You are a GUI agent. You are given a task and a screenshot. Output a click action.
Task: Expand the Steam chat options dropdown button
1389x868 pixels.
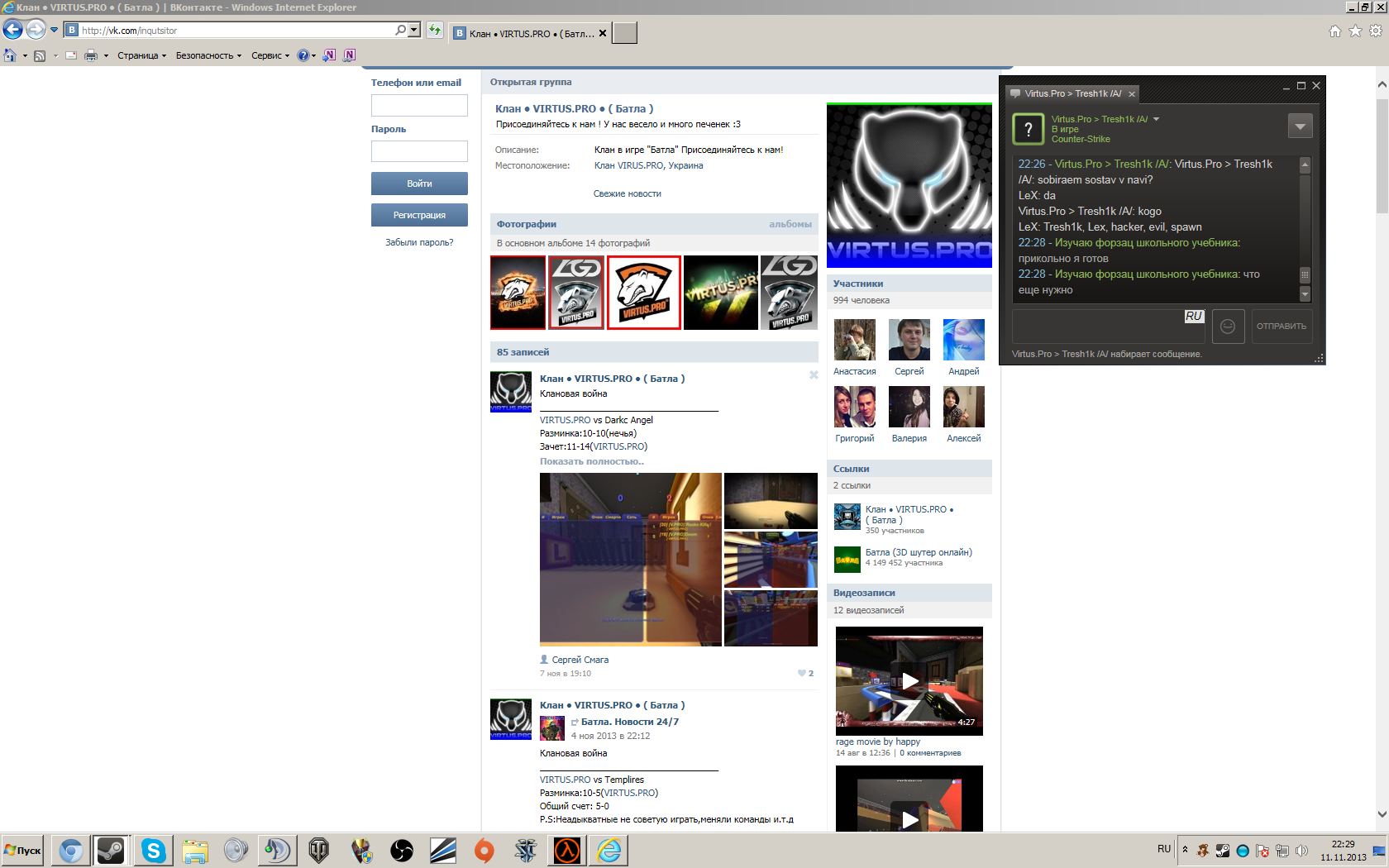click(x=1300, y=126)
